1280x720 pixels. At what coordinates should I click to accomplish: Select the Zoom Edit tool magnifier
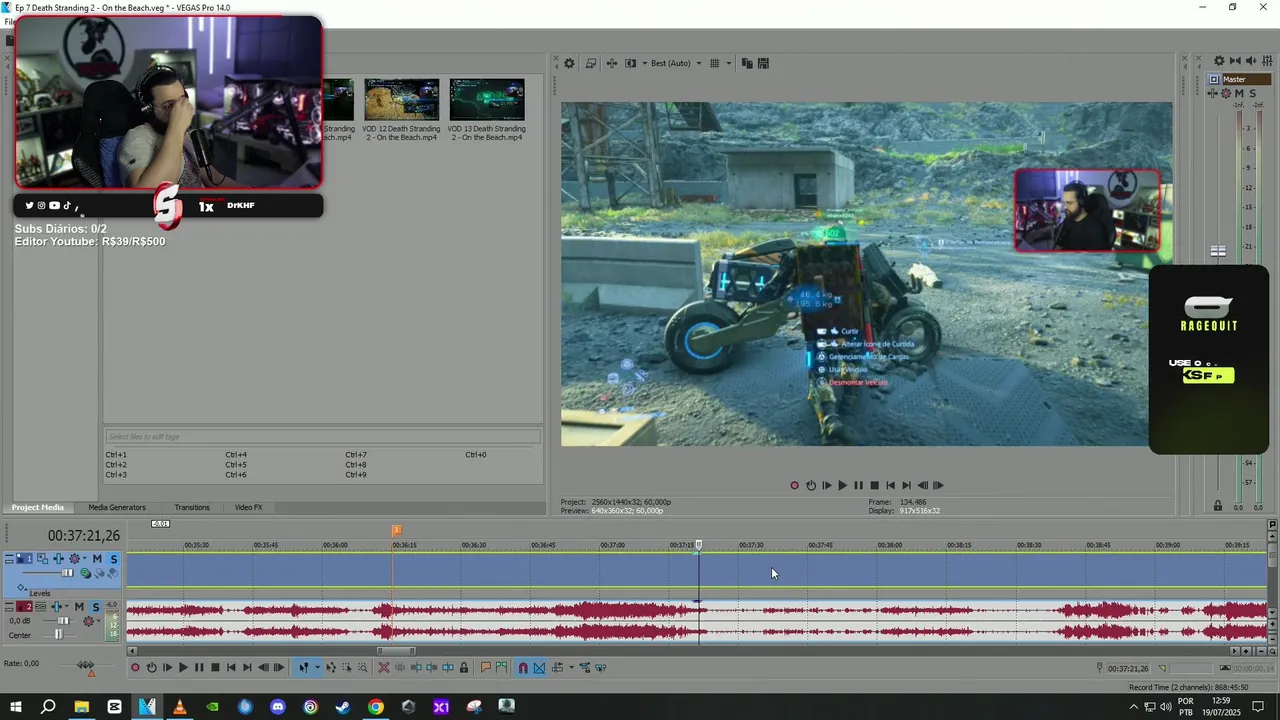click(363, 667)
